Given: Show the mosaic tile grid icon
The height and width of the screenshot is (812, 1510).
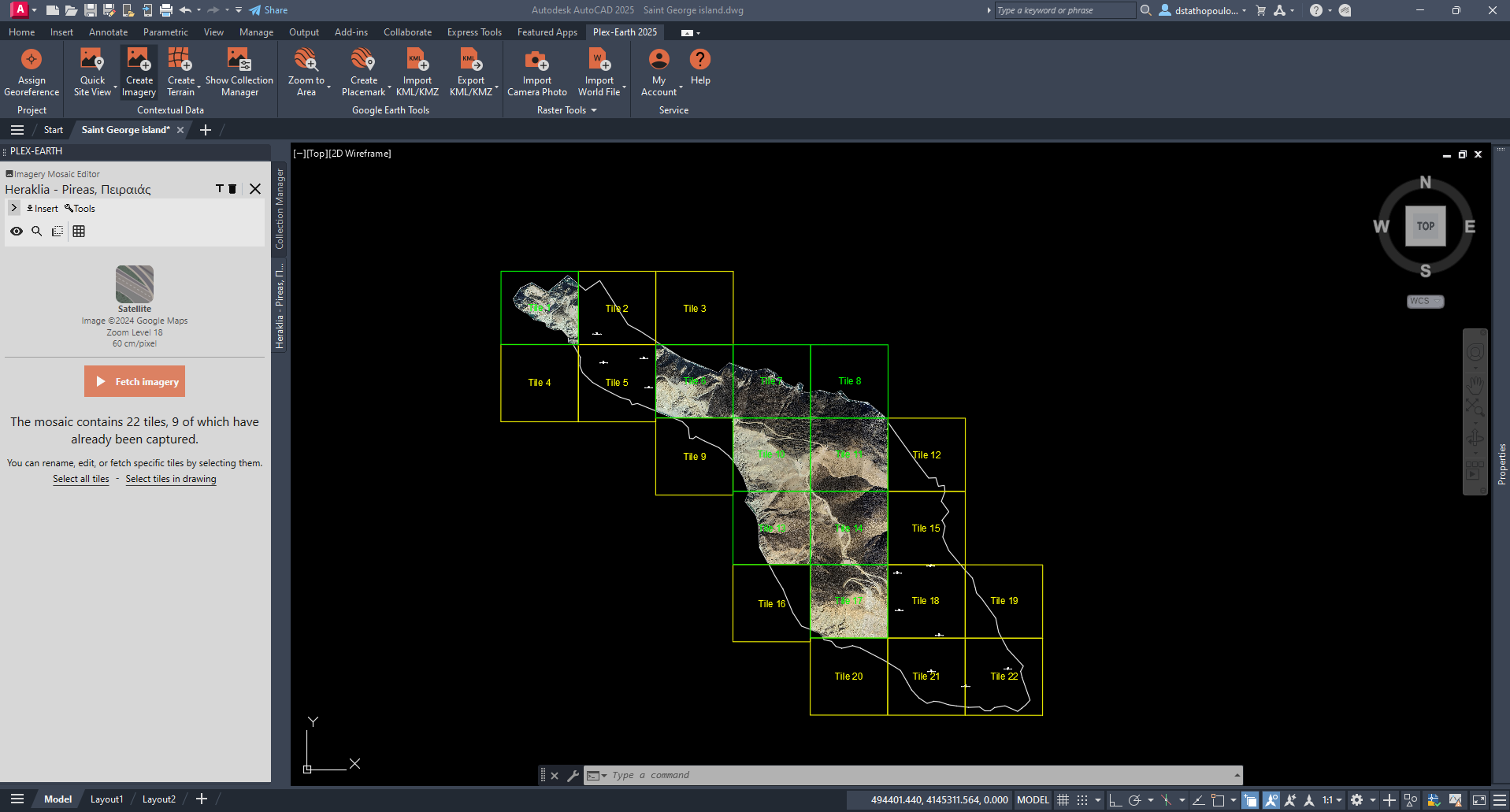Looking at the screenshot, I should tap(79, 231).
